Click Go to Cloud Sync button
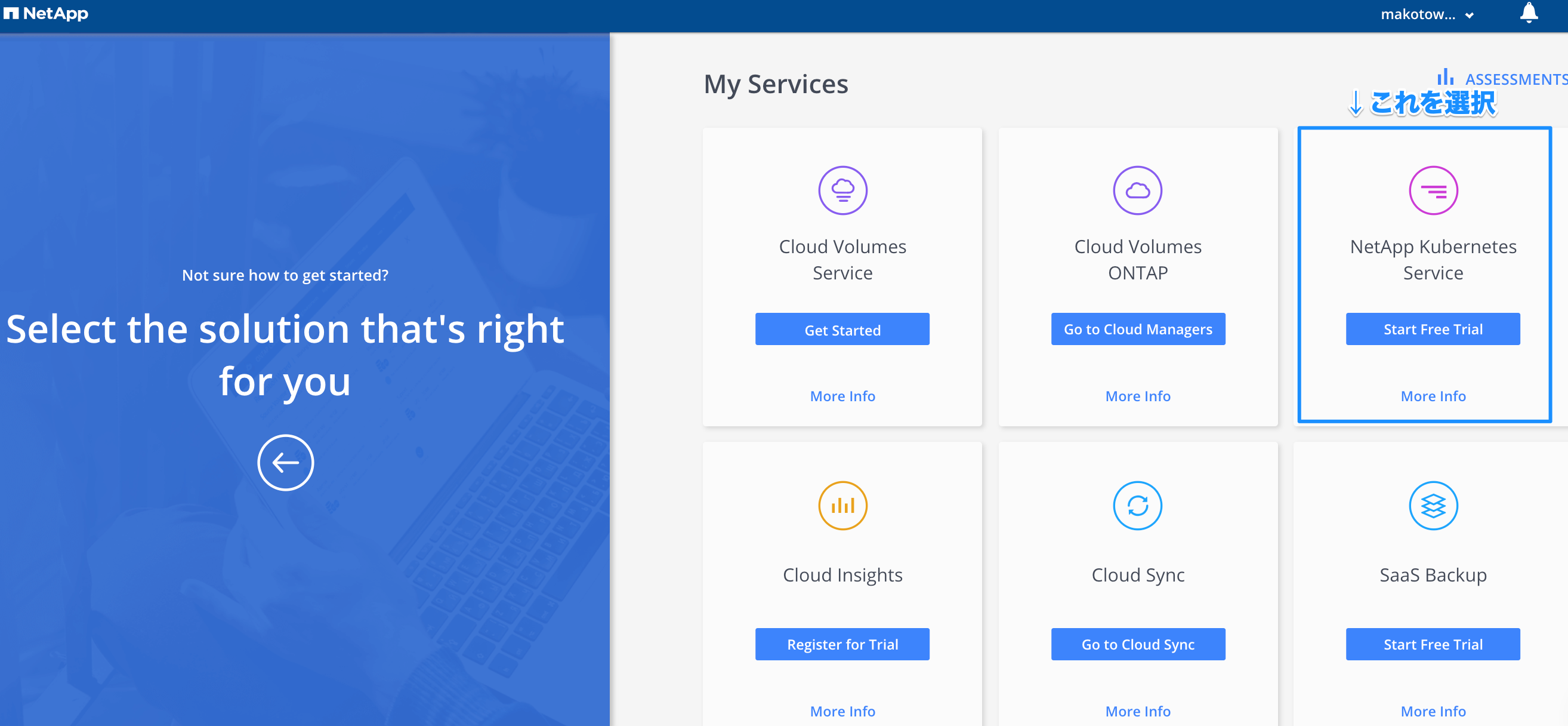 coord(1138,644)
